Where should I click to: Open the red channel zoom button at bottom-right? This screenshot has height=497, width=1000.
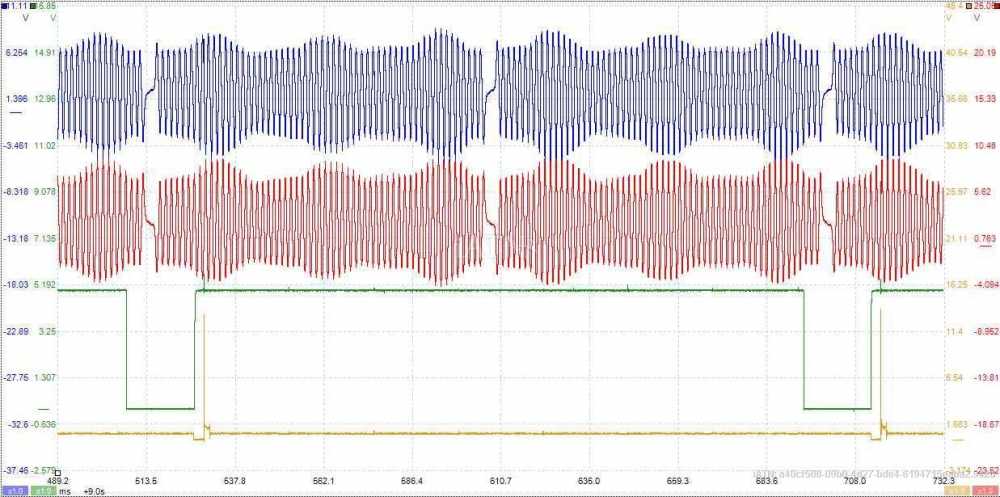click(984, 490)
